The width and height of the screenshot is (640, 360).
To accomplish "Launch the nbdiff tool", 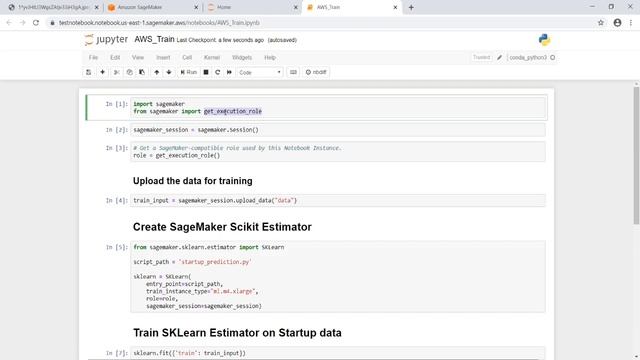I will tap(316, 72).
